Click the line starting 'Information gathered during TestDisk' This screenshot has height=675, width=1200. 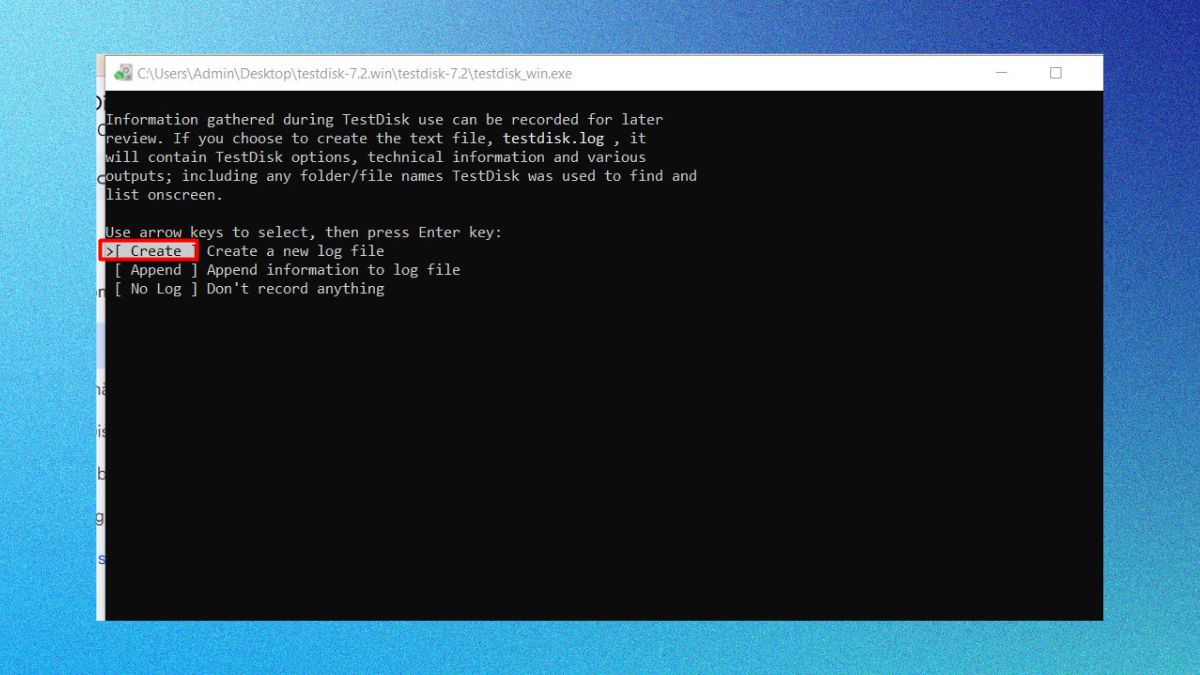pyautogui.click(x=384, y=119)
